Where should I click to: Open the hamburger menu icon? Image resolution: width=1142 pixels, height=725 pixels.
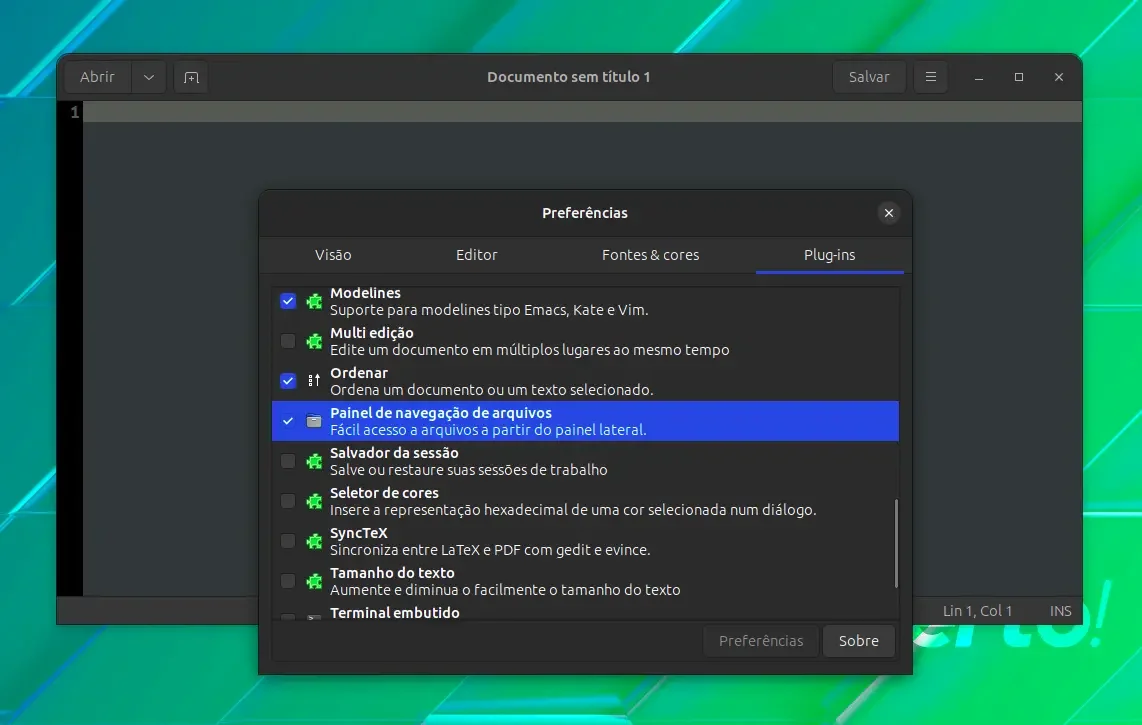pyautogui.click(x=931, y=77)
